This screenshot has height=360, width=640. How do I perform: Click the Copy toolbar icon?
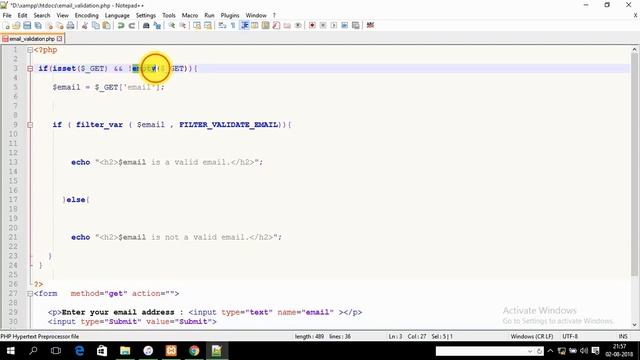click(96, 25)
